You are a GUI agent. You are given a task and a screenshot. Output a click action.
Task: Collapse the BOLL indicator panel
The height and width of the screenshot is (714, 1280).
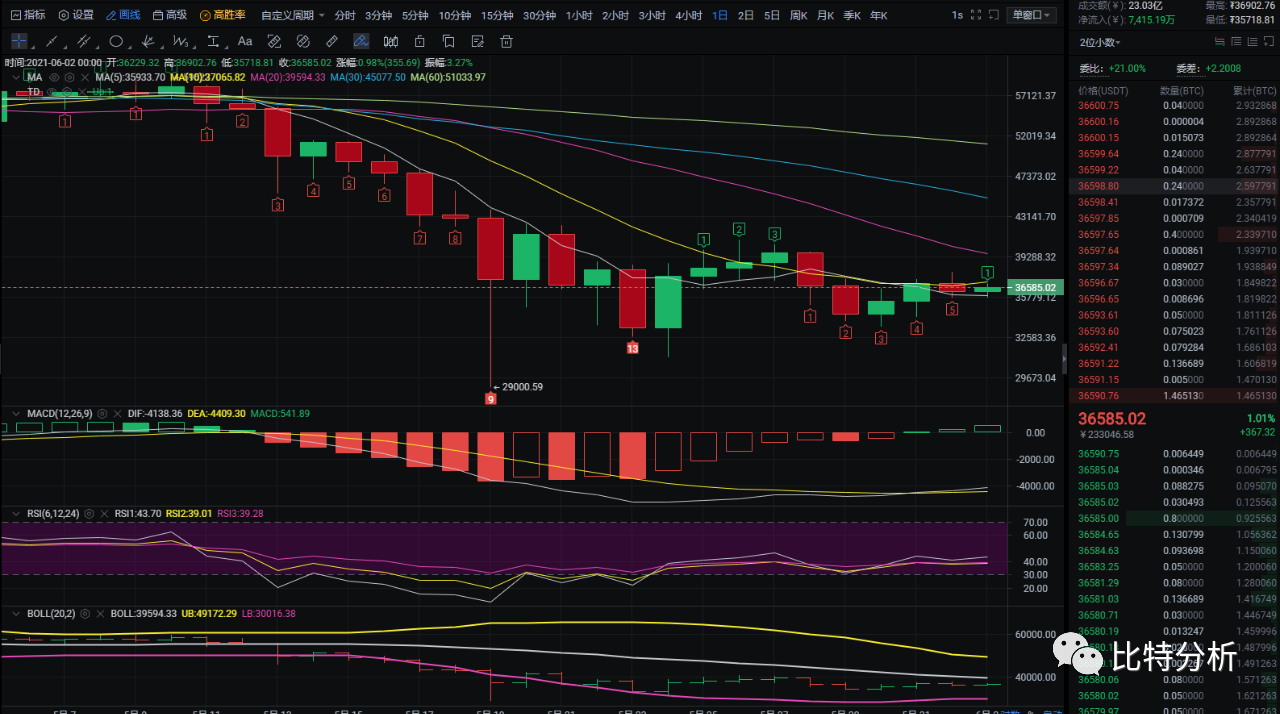(16, 613)
